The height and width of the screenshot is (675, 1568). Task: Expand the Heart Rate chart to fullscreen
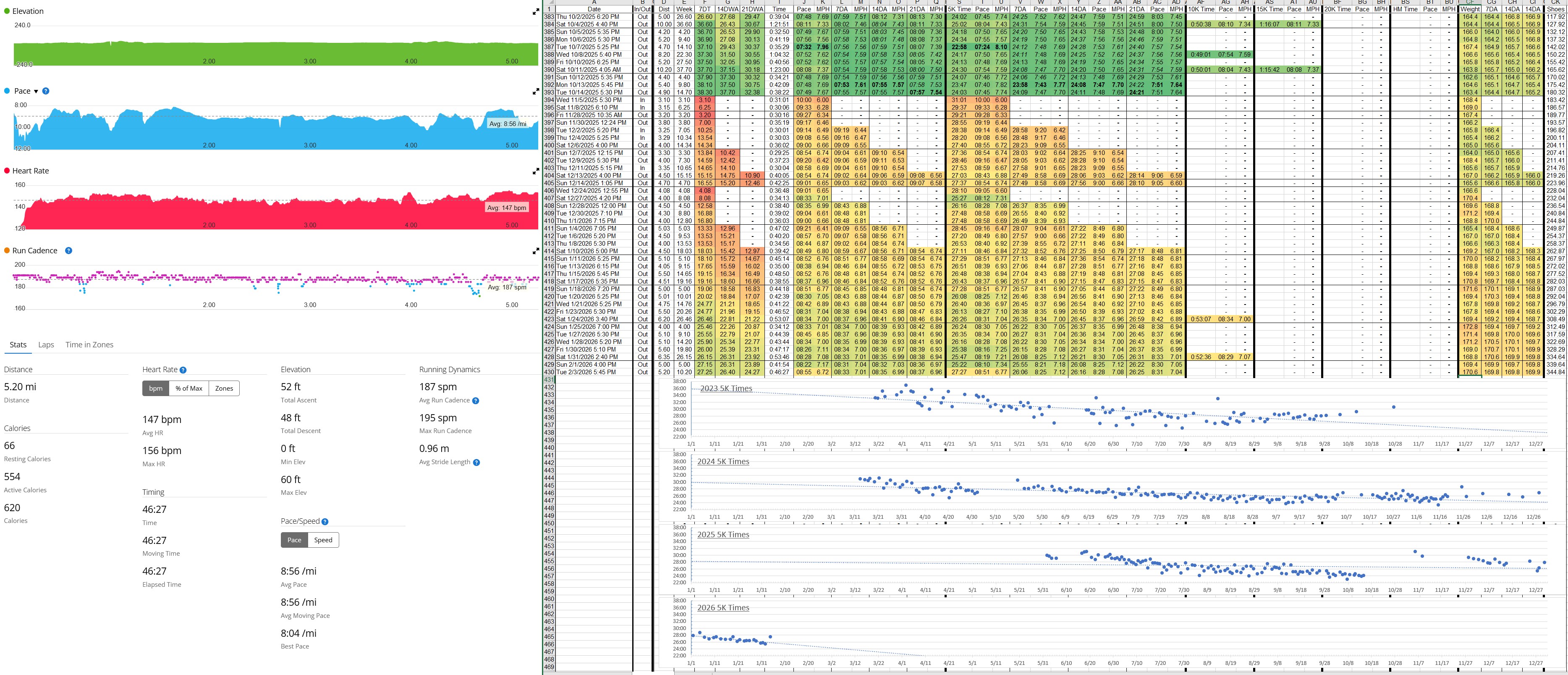click(x=536, y=171)
